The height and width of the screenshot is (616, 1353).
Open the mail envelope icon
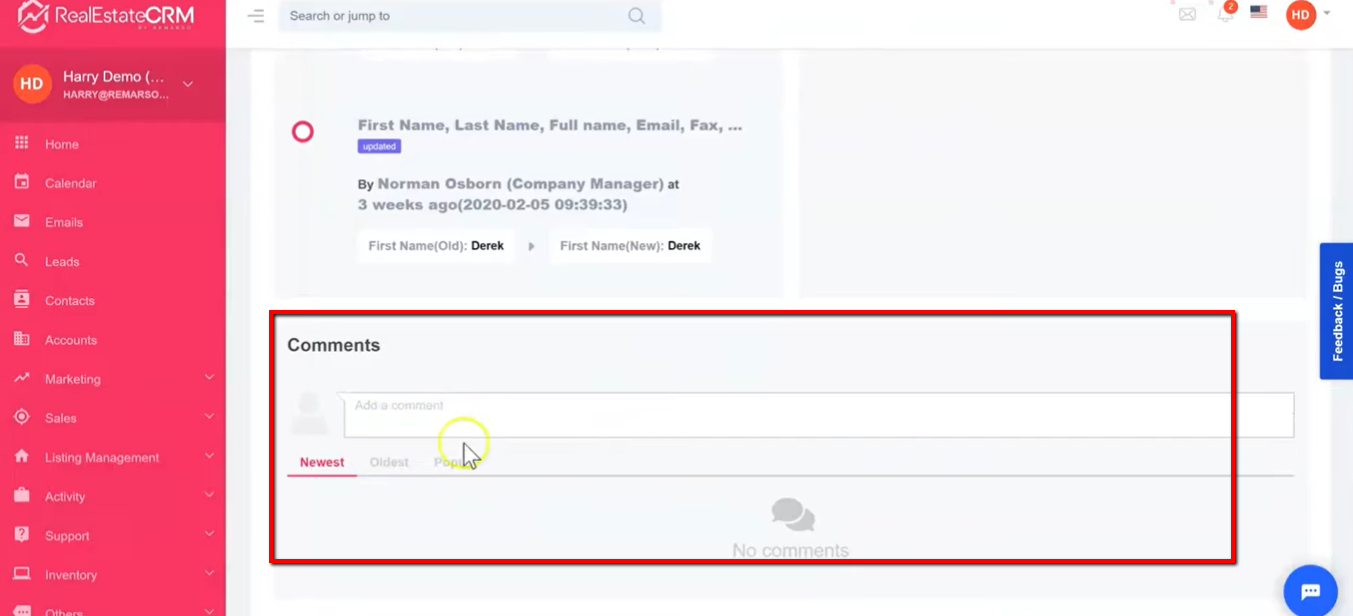point(1187,14)
